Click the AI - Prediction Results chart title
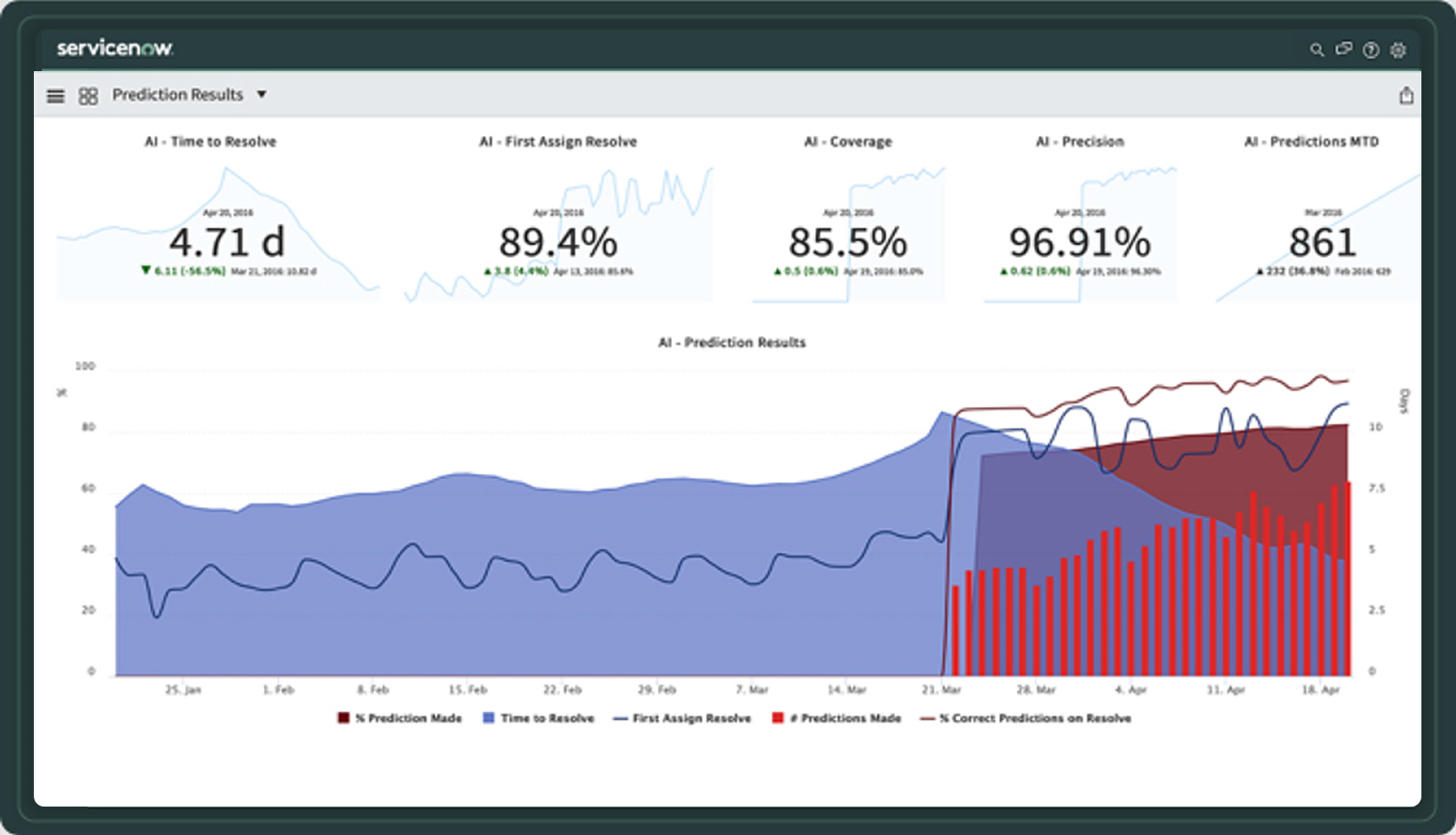 click(x=732, y=342)
